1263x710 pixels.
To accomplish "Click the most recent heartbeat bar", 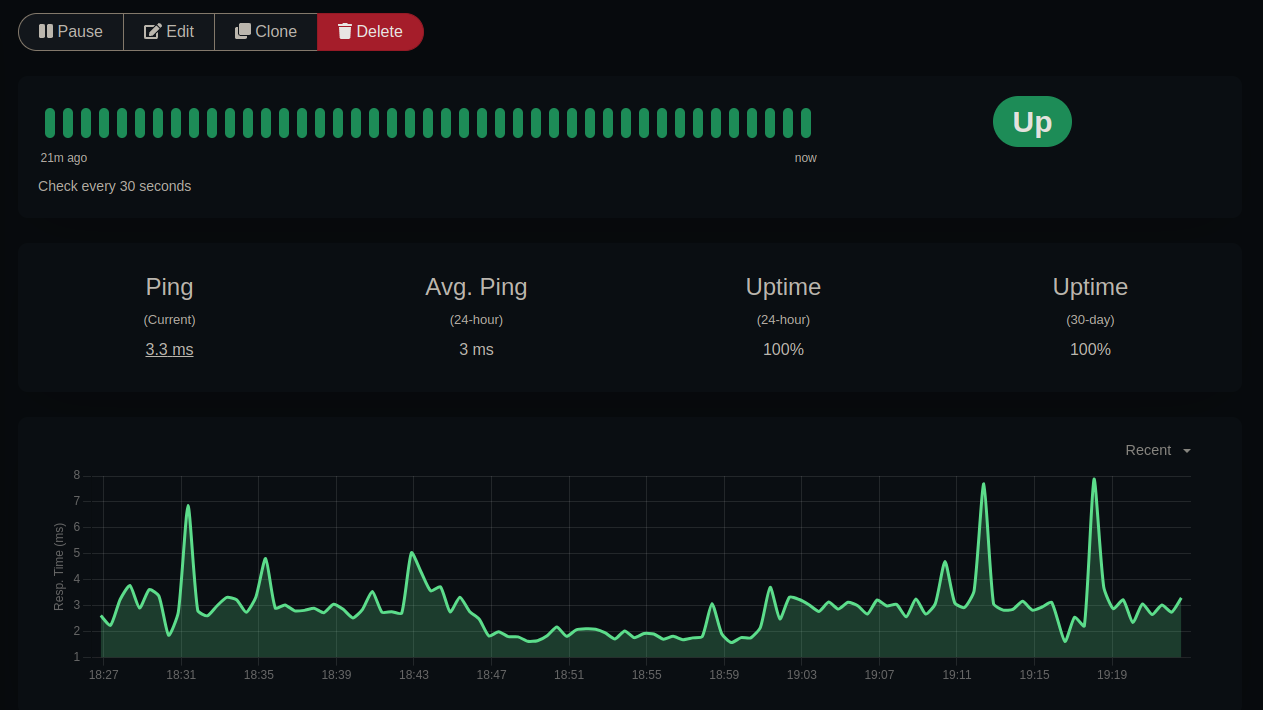I will pos(807,121).
